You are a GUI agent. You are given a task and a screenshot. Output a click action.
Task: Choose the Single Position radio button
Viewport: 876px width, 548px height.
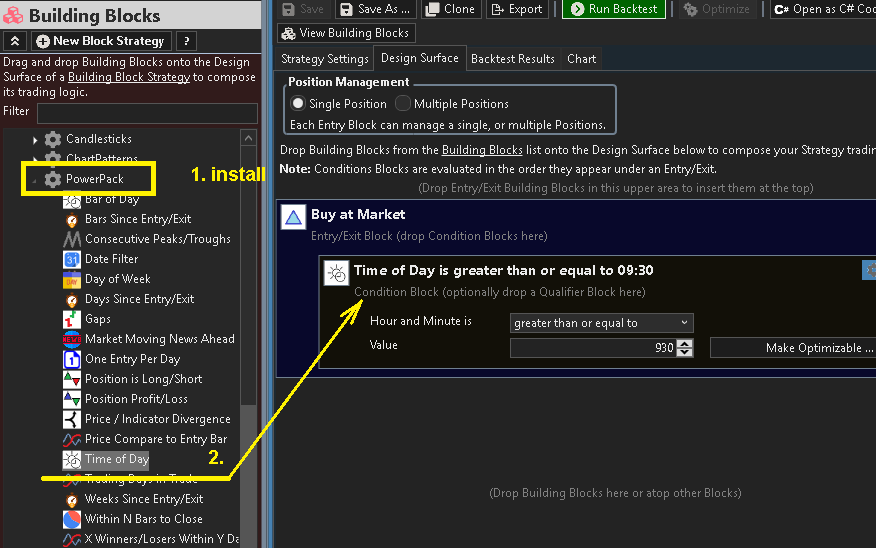(x=297, y=104)
